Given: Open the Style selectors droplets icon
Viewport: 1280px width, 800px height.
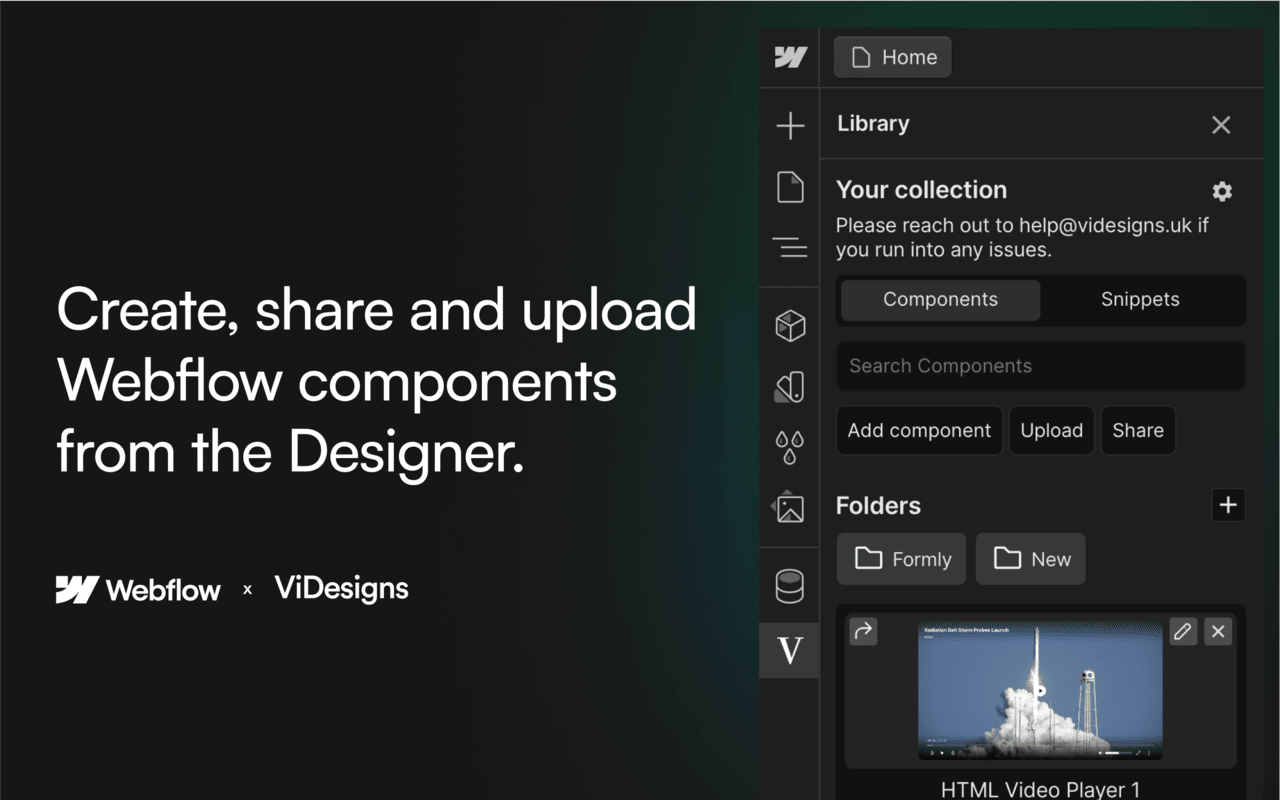Looking at the screenshot, I should (790, 447).
